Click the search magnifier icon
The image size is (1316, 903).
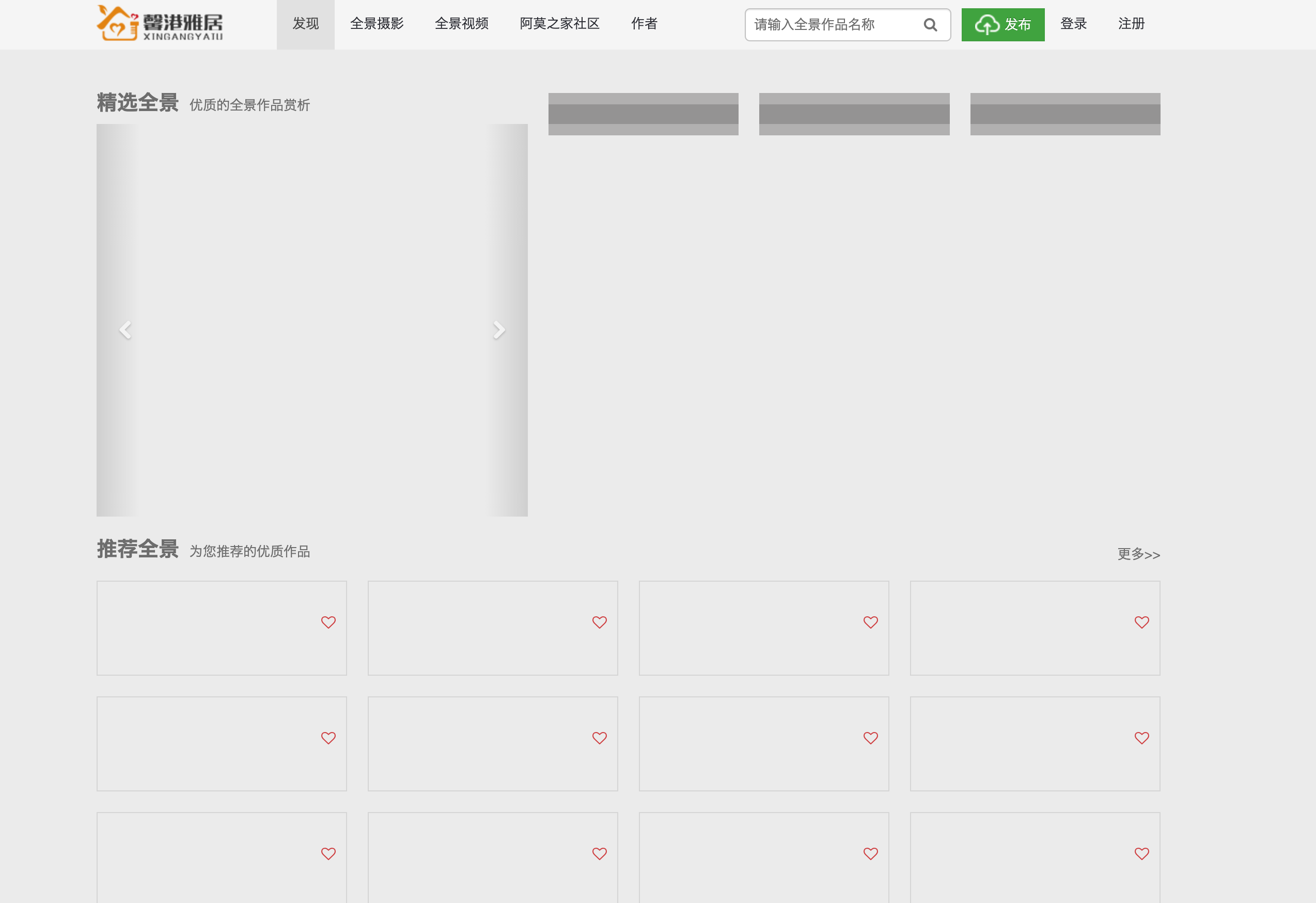pyautogui.click(x=930, y=24)
